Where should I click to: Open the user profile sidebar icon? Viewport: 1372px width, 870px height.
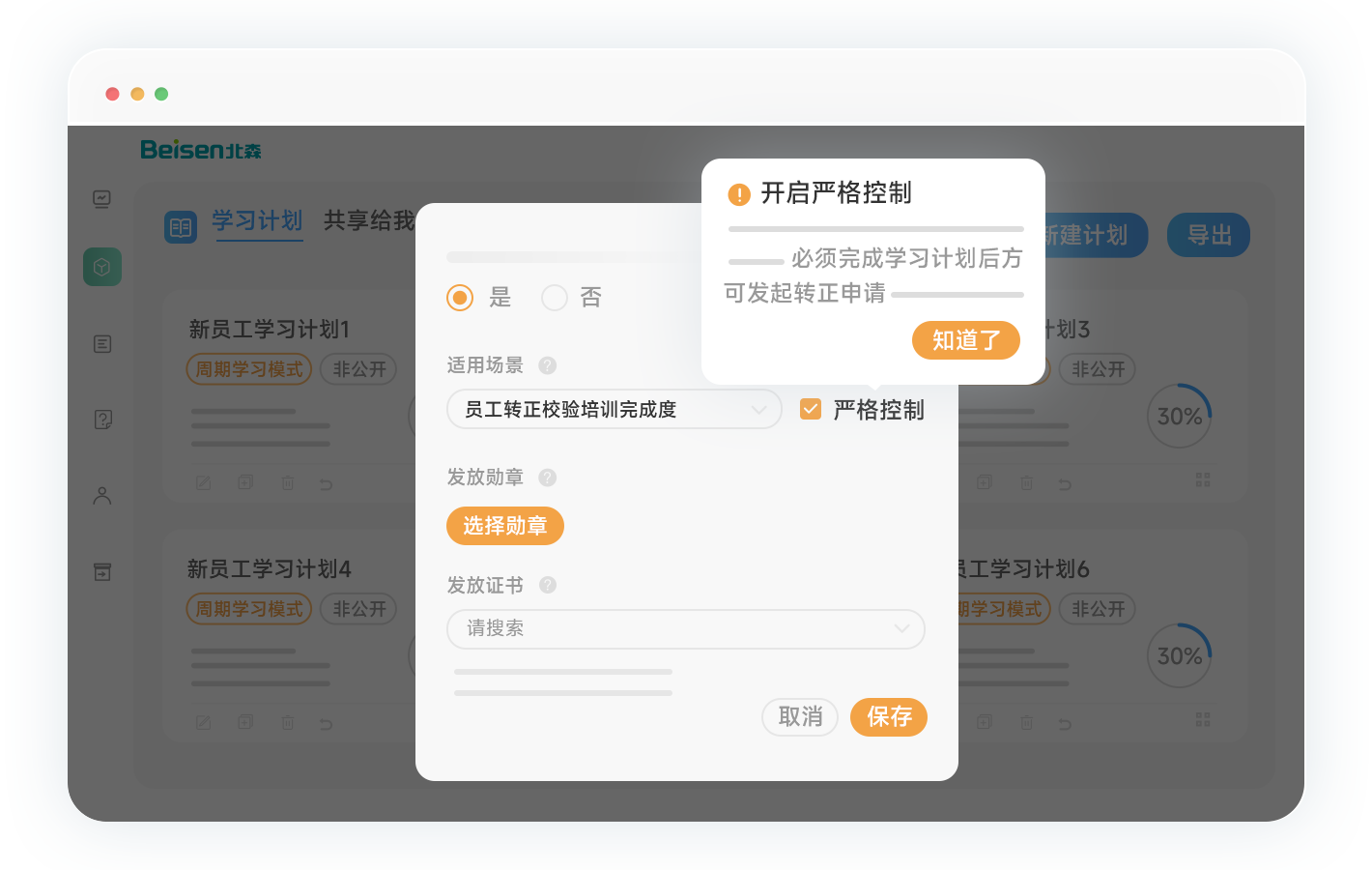click(x=102, y=496)
